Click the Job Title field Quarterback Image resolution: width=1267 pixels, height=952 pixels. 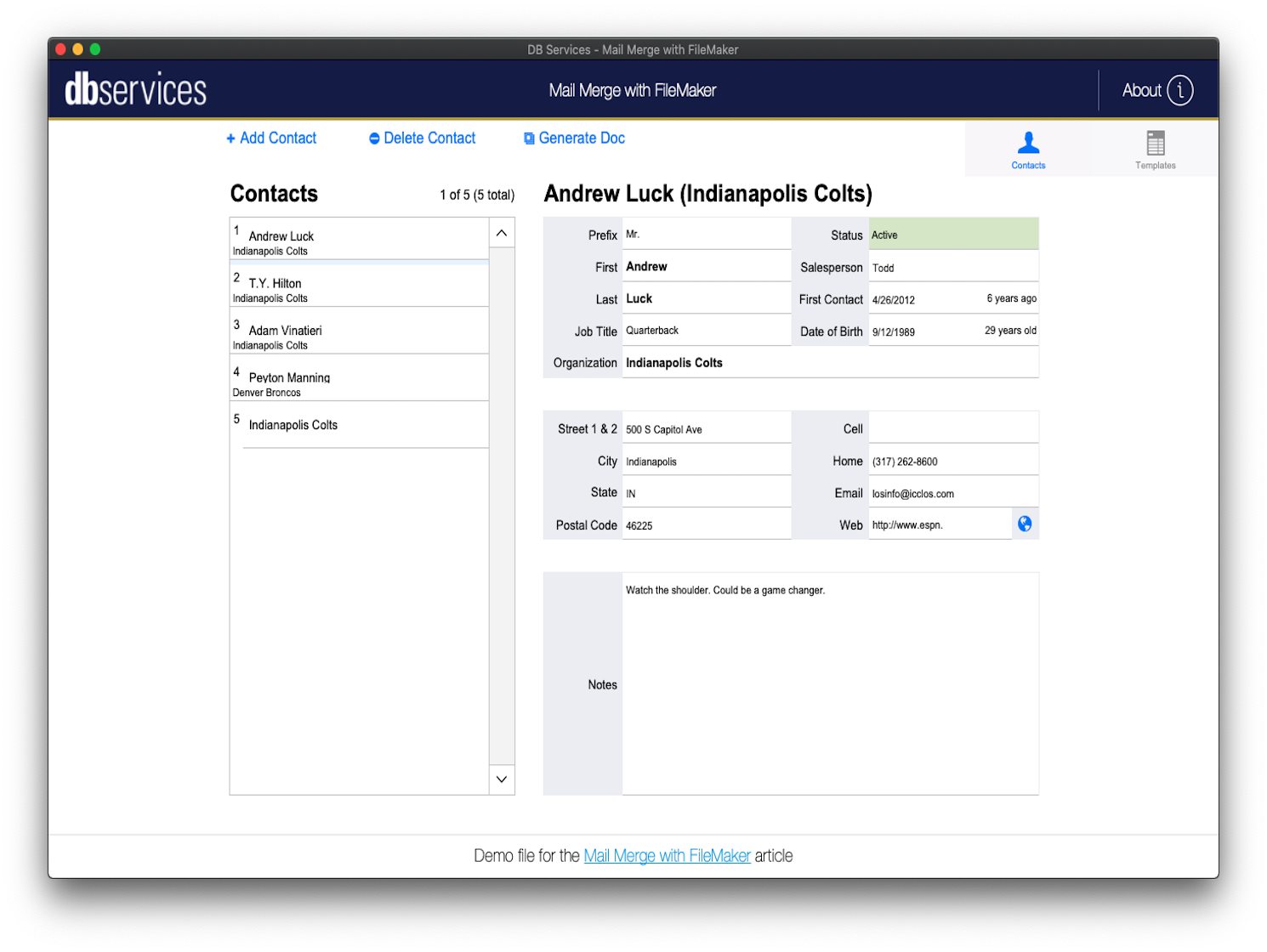tap(707, 331)
